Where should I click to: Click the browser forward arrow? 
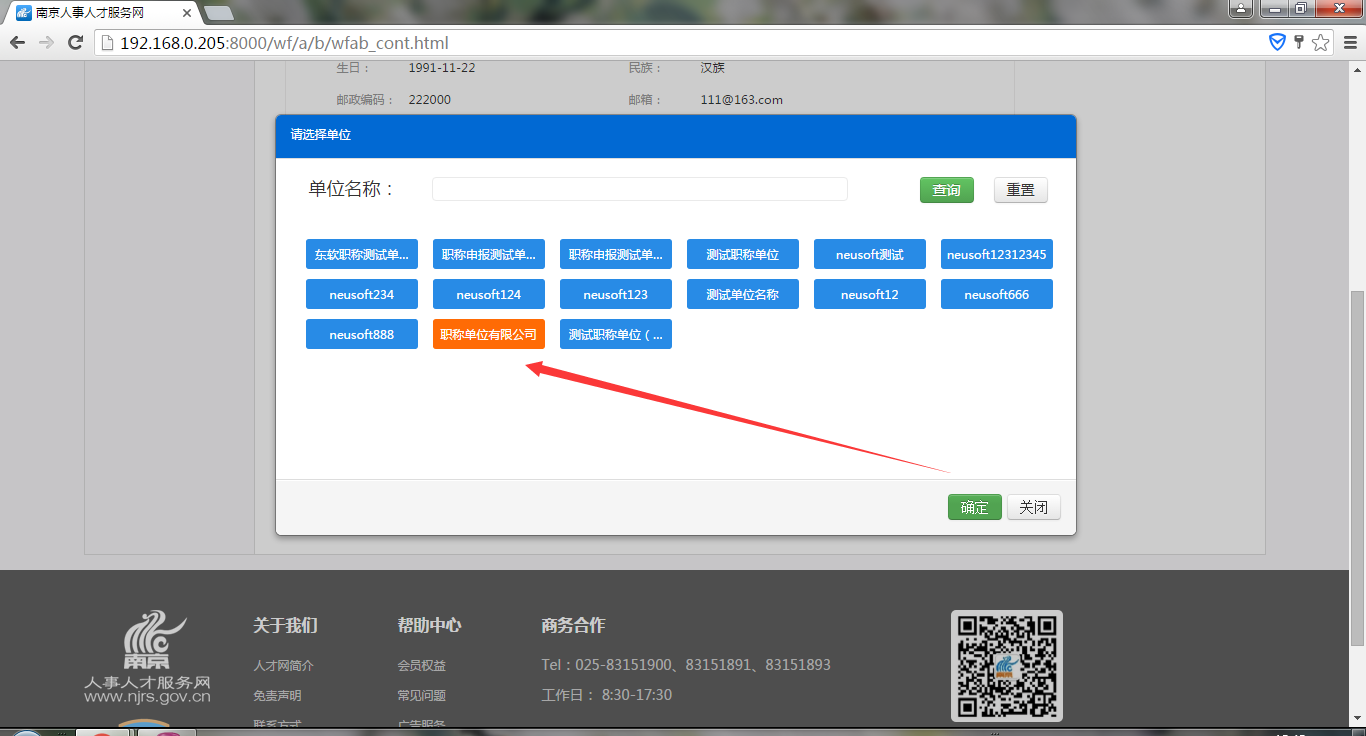tap(46, 43)
